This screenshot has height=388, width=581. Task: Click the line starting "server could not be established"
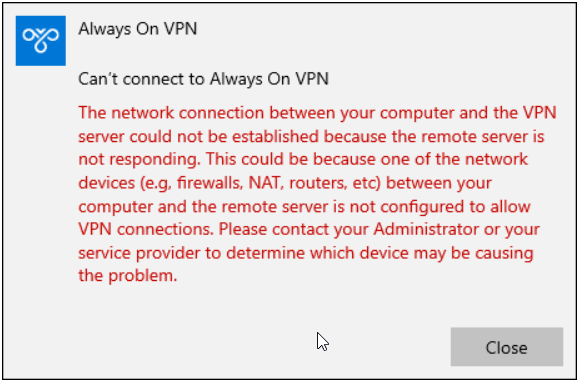pyautogui.click(x=311, y=136)
